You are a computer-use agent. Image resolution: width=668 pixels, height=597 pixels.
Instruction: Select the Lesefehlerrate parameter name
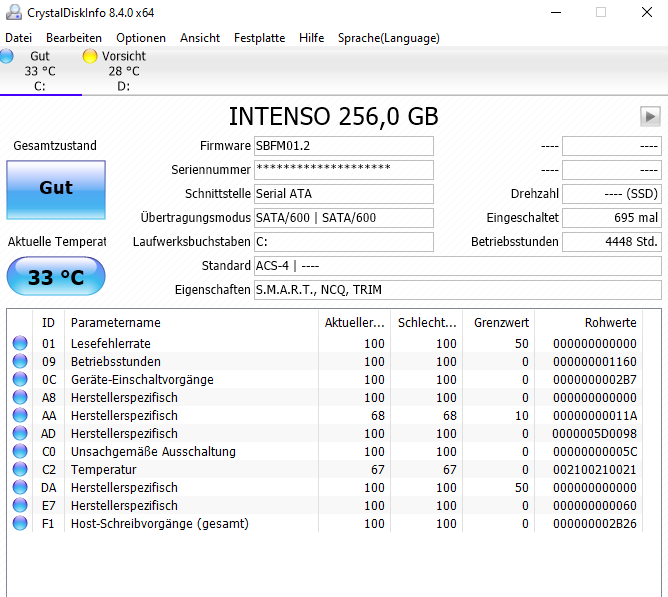[x=110, y=343]
